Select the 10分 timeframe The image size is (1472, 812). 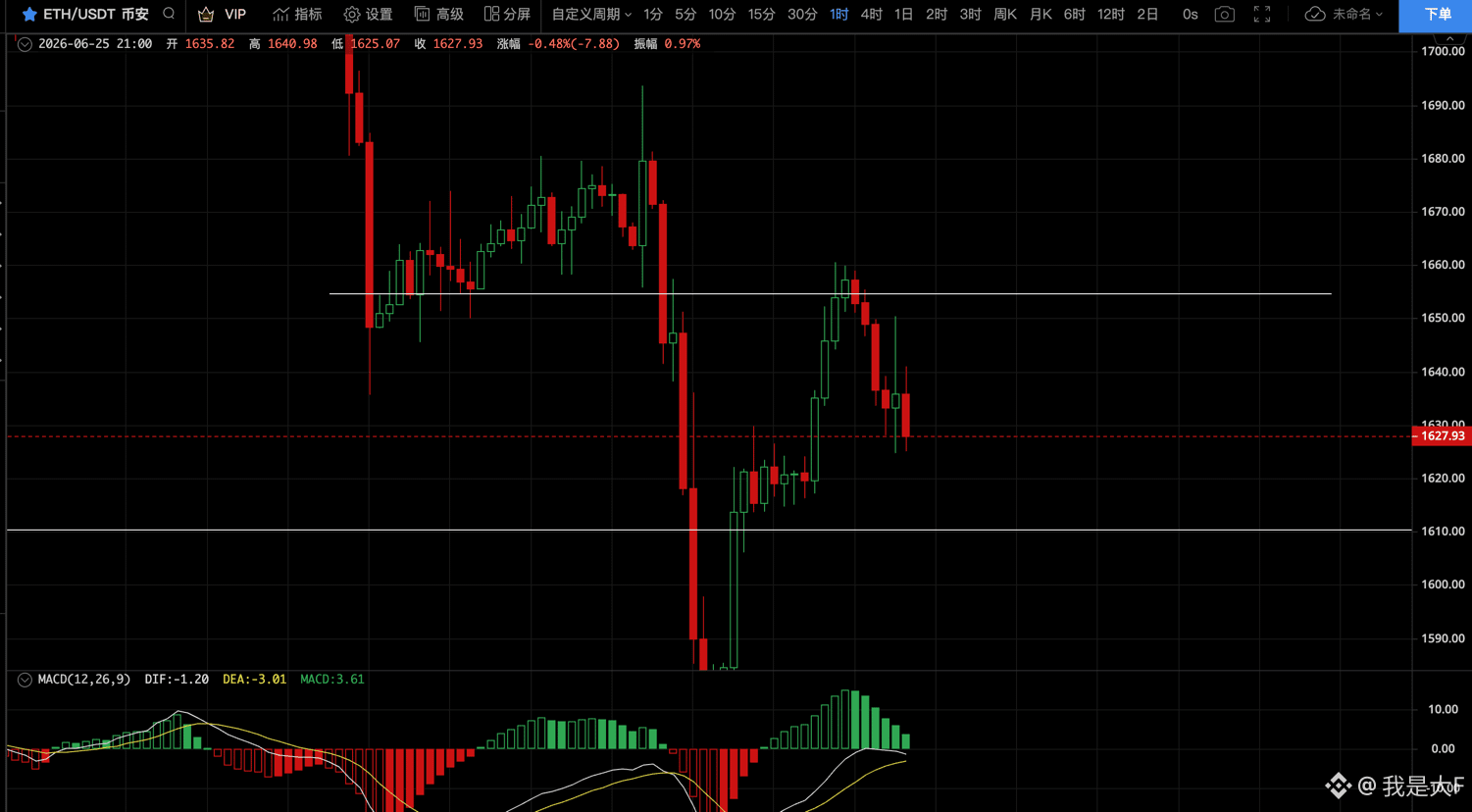pos(722,15)
